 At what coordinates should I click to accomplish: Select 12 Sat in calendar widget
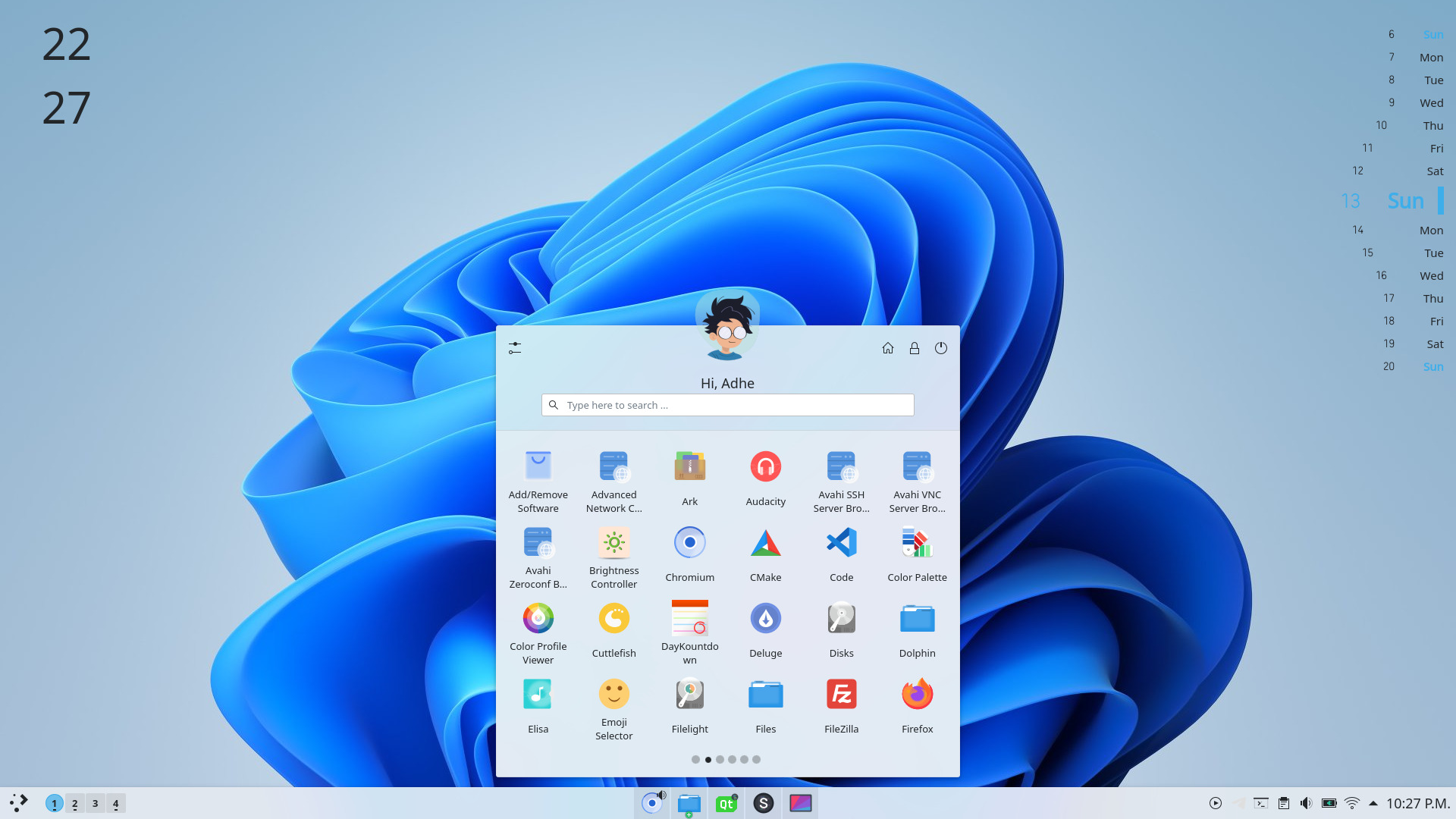[1398, 171]
